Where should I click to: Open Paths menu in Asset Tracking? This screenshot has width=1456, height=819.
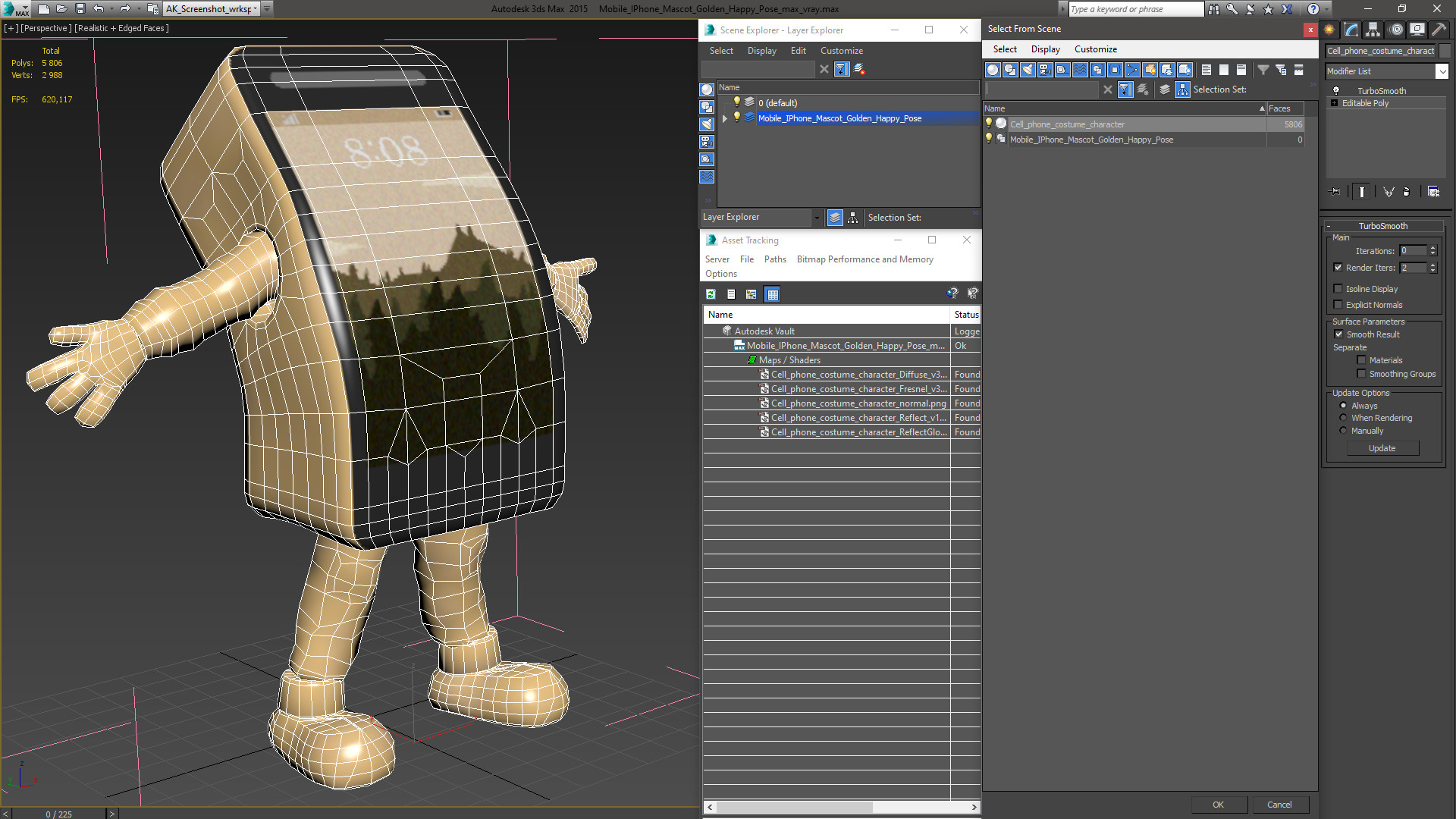775,259
